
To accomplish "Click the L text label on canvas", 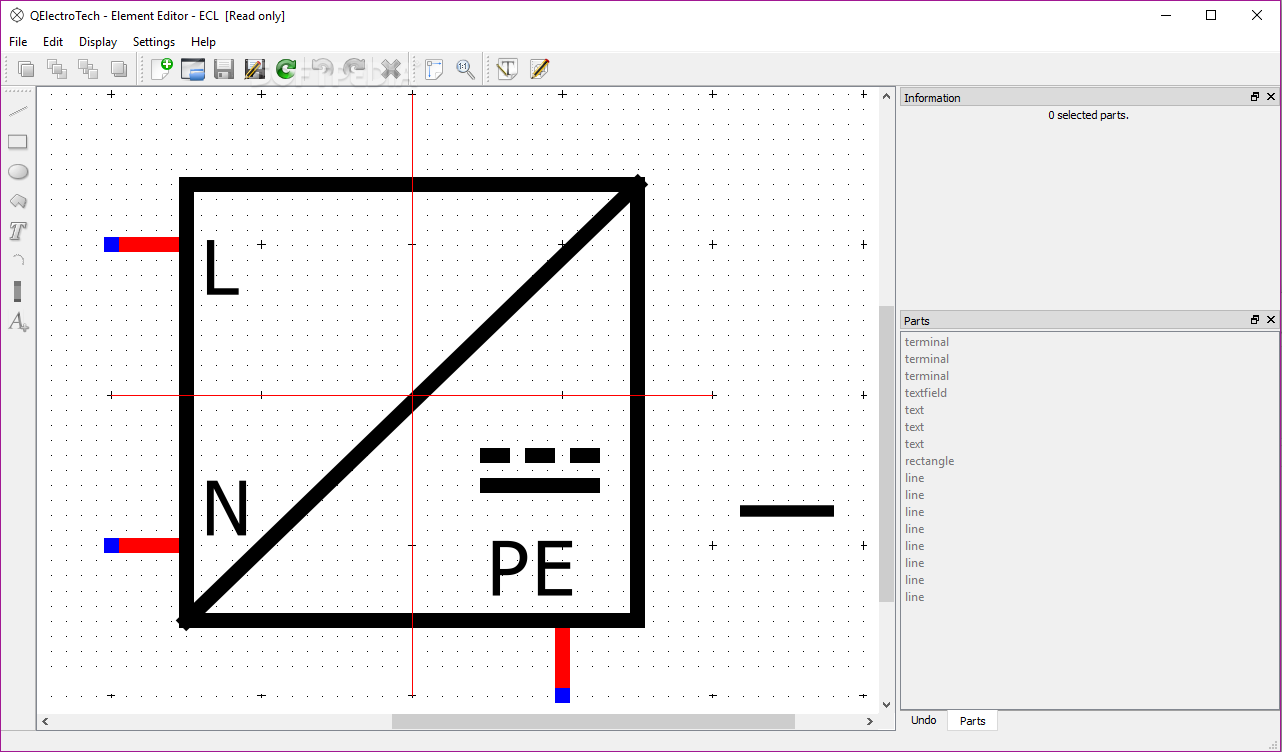I will coord(221,268).
